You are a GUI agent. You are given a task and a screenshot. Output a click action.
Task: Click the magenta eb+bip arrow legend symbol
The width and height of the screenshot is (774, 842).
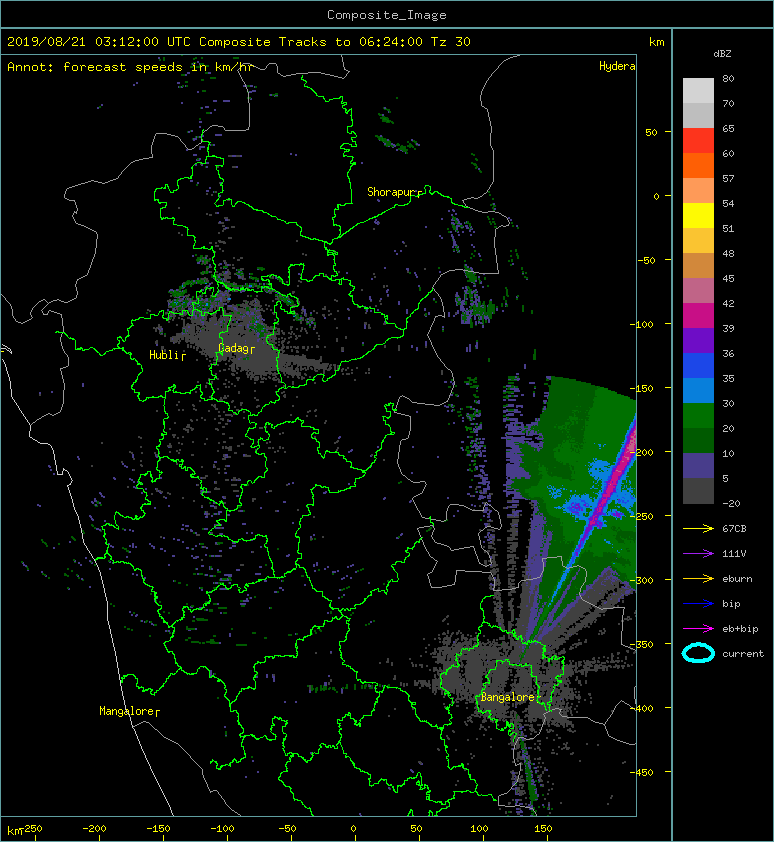(698, 629)
